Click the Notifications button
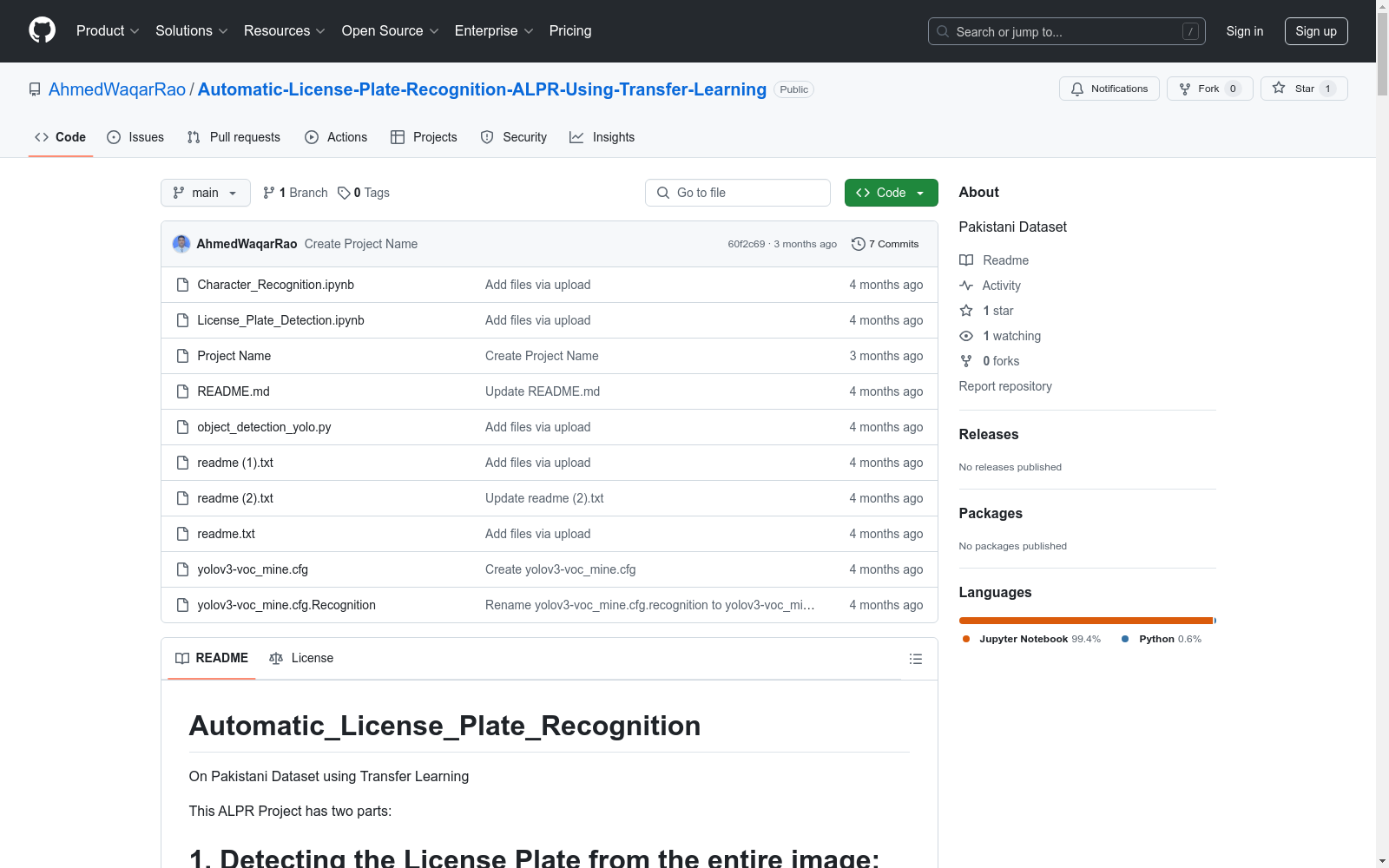1389x868 pixels. (1109, 89)
